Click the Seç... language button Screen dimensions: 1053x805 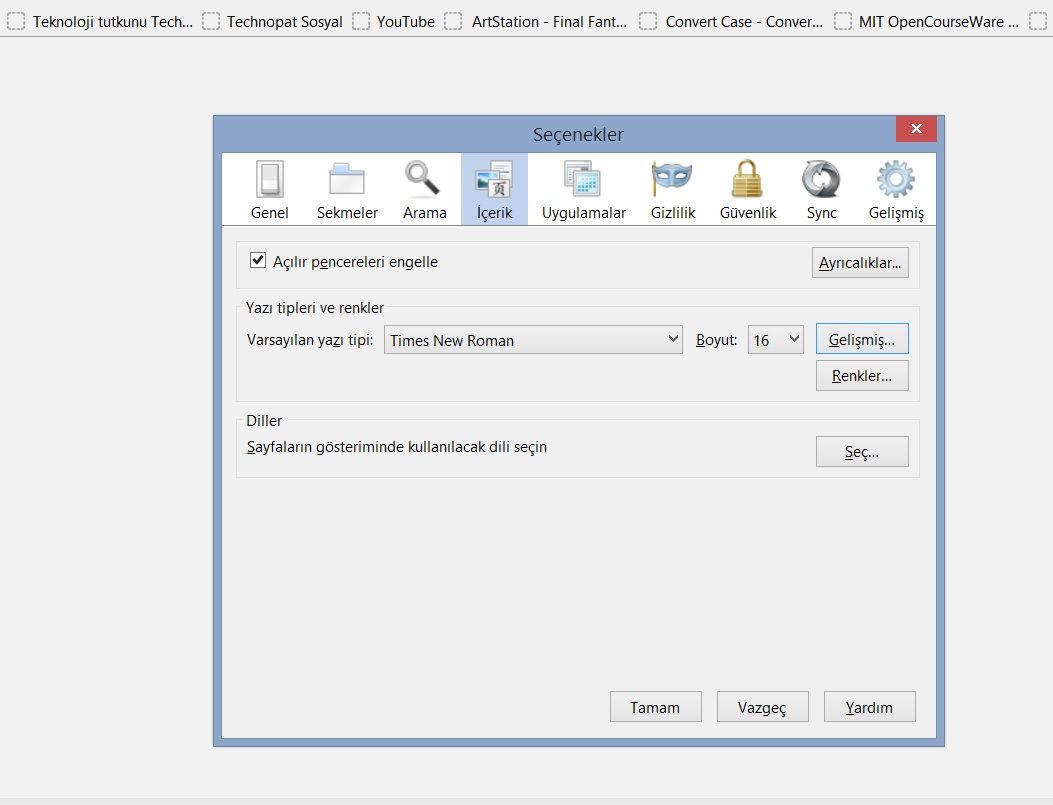coord(862,452)
